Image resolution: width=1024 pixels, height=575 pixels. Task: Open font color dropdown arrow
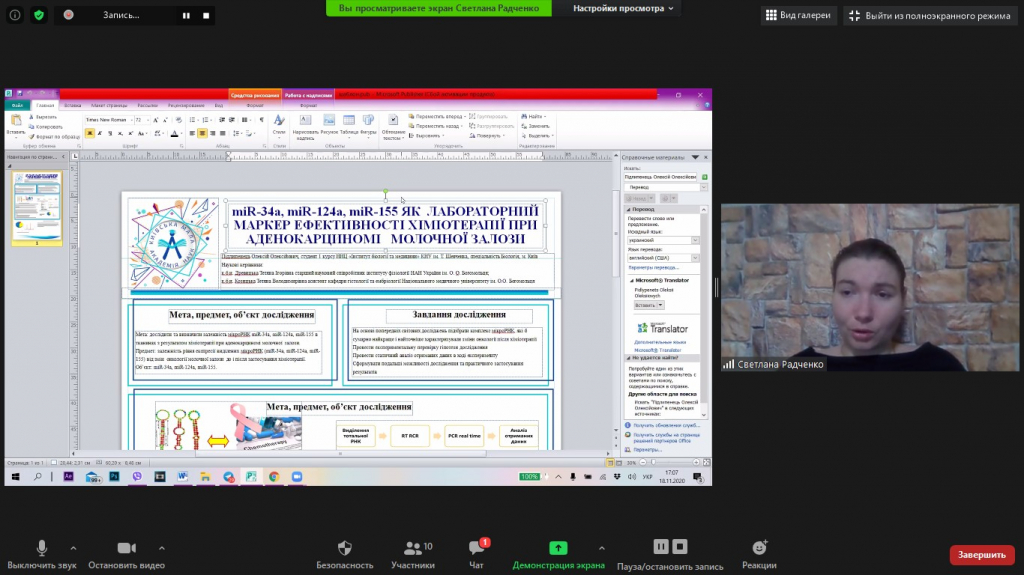[182, 133]
